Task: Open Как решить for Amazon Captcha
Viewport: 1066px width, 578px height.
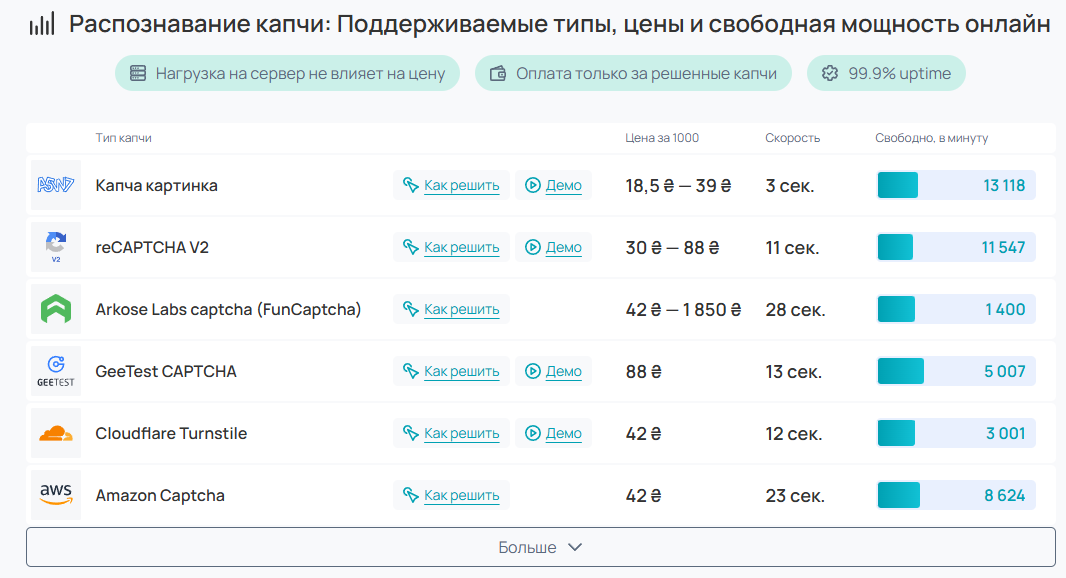Action: click(x=451, y=495)
